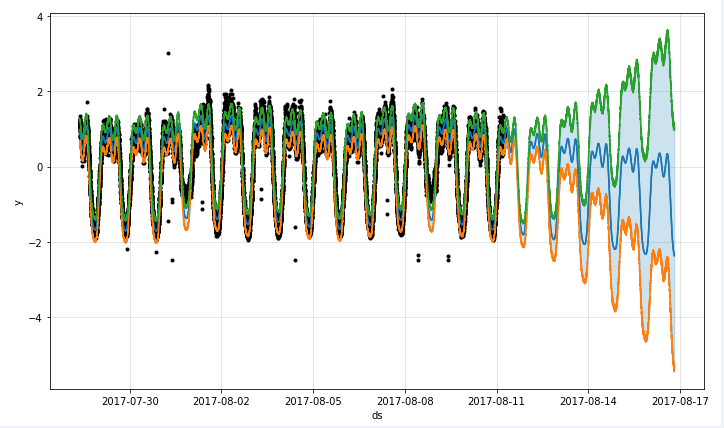The height and width of the screenshot is (428, 724).
Task: Click the highest peak of the green forecast line
Action: tap(667, 32)
